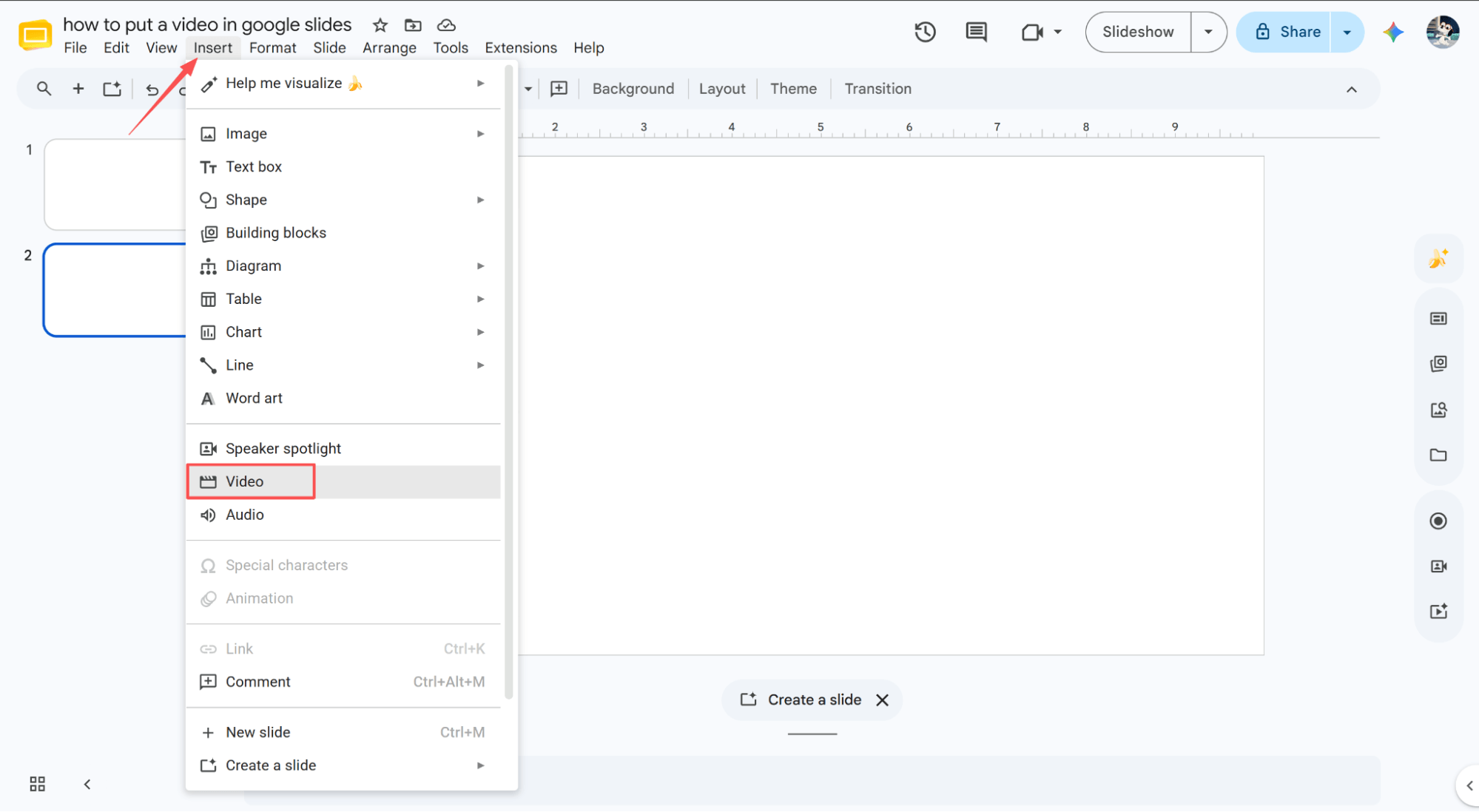Click New slide menu entry

point(344,732)
